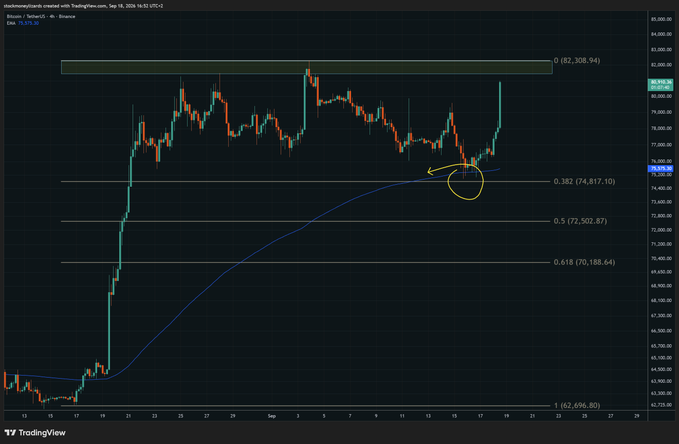This screenshot has height=444, width=679.
Task: Click the 73,600.00 price axis label
Action: tap(661, 202)
